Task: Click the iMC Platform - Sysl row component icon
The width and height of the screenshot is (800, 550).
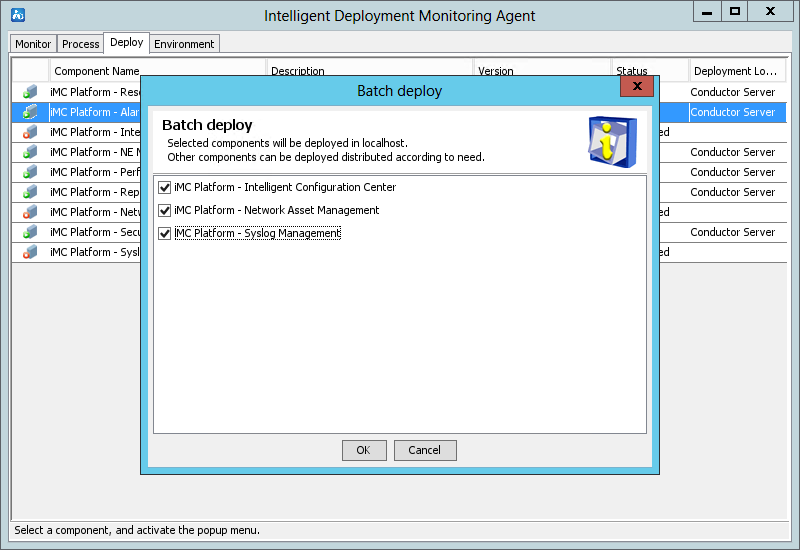Action: coord(30,252)
